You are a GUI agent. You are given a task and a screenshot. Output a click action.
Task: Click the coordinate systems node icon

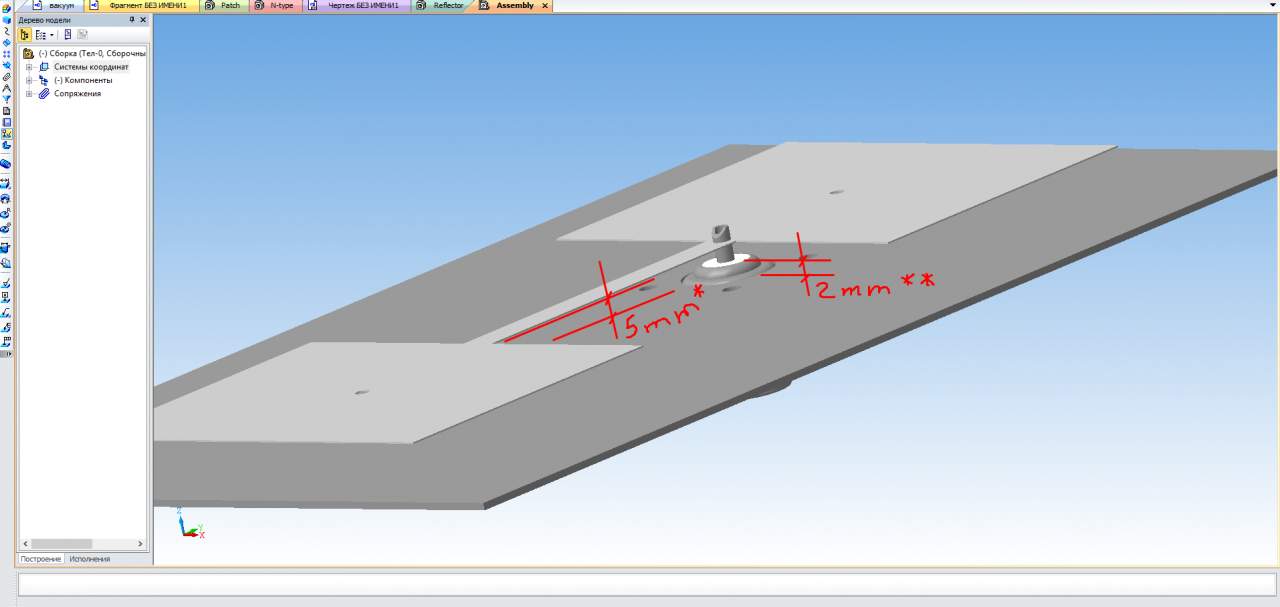pos(44,67)
